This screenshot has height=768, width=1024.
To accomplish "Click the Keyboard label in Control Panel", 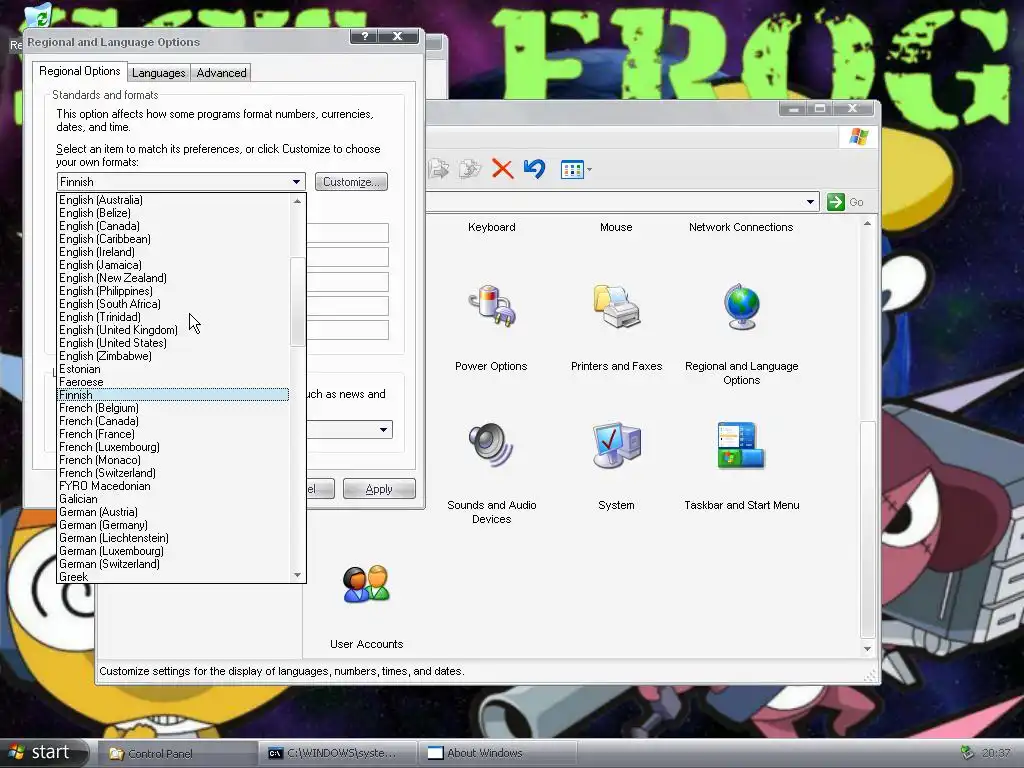I will (x=492, y=227).
